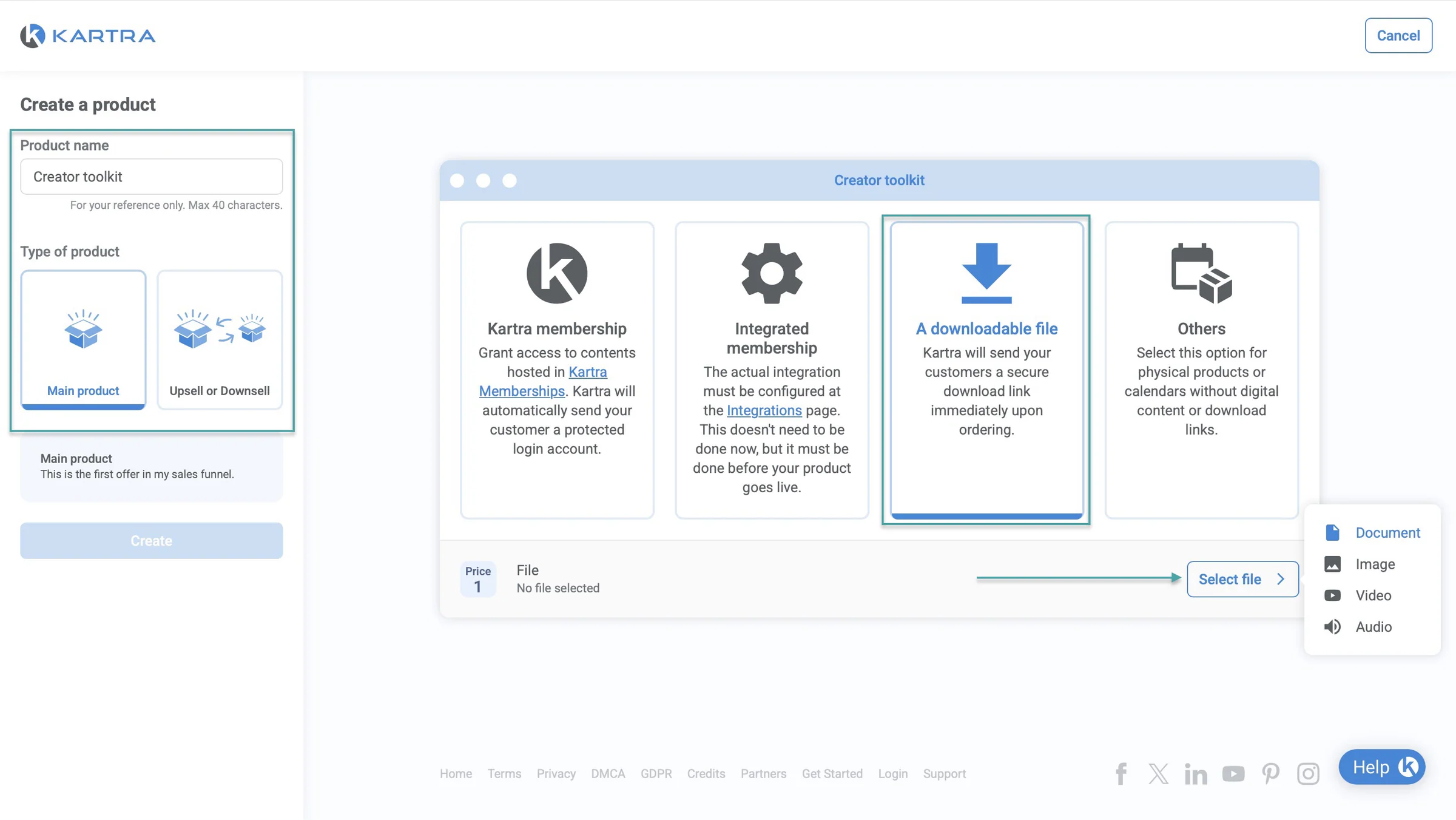The height and width of the screenshot is (820, 1456).
Task: Open the Facebook social icon
Action: click(x=1121, y=774)
